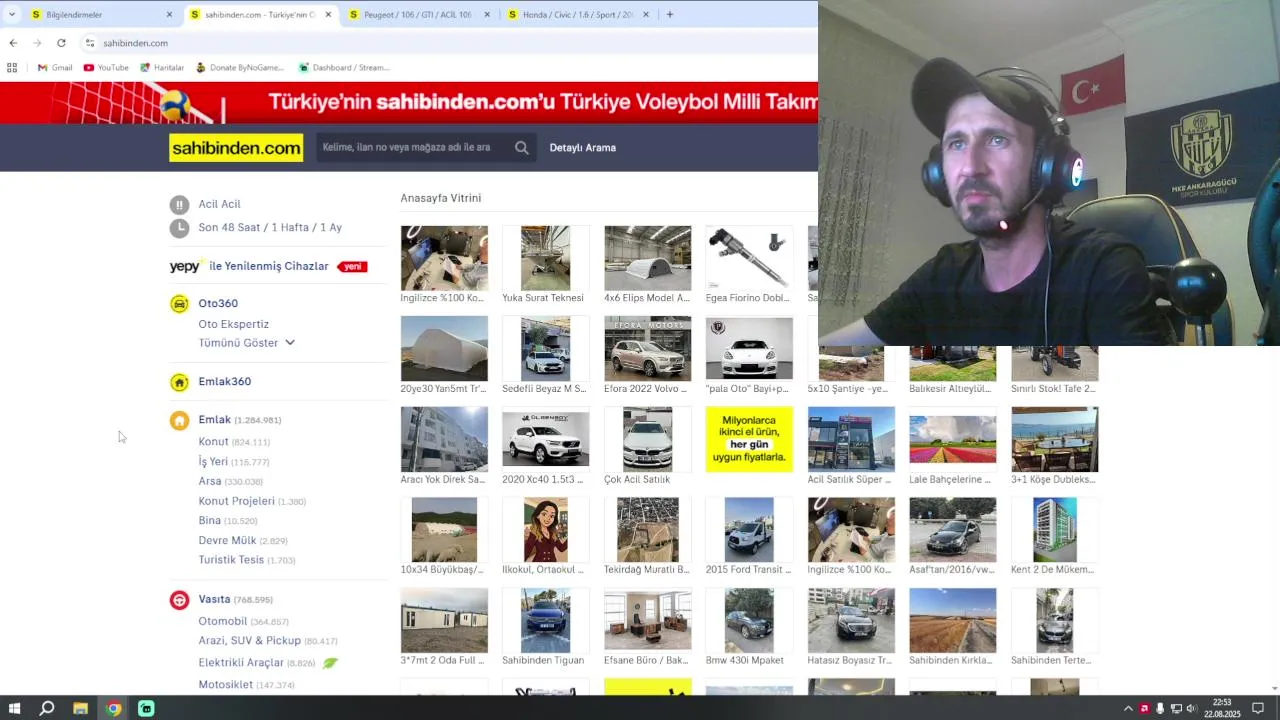Viewport: 1280px width, 720px height.
Task: Close the sahibinden.com tab
Action: 328,15
